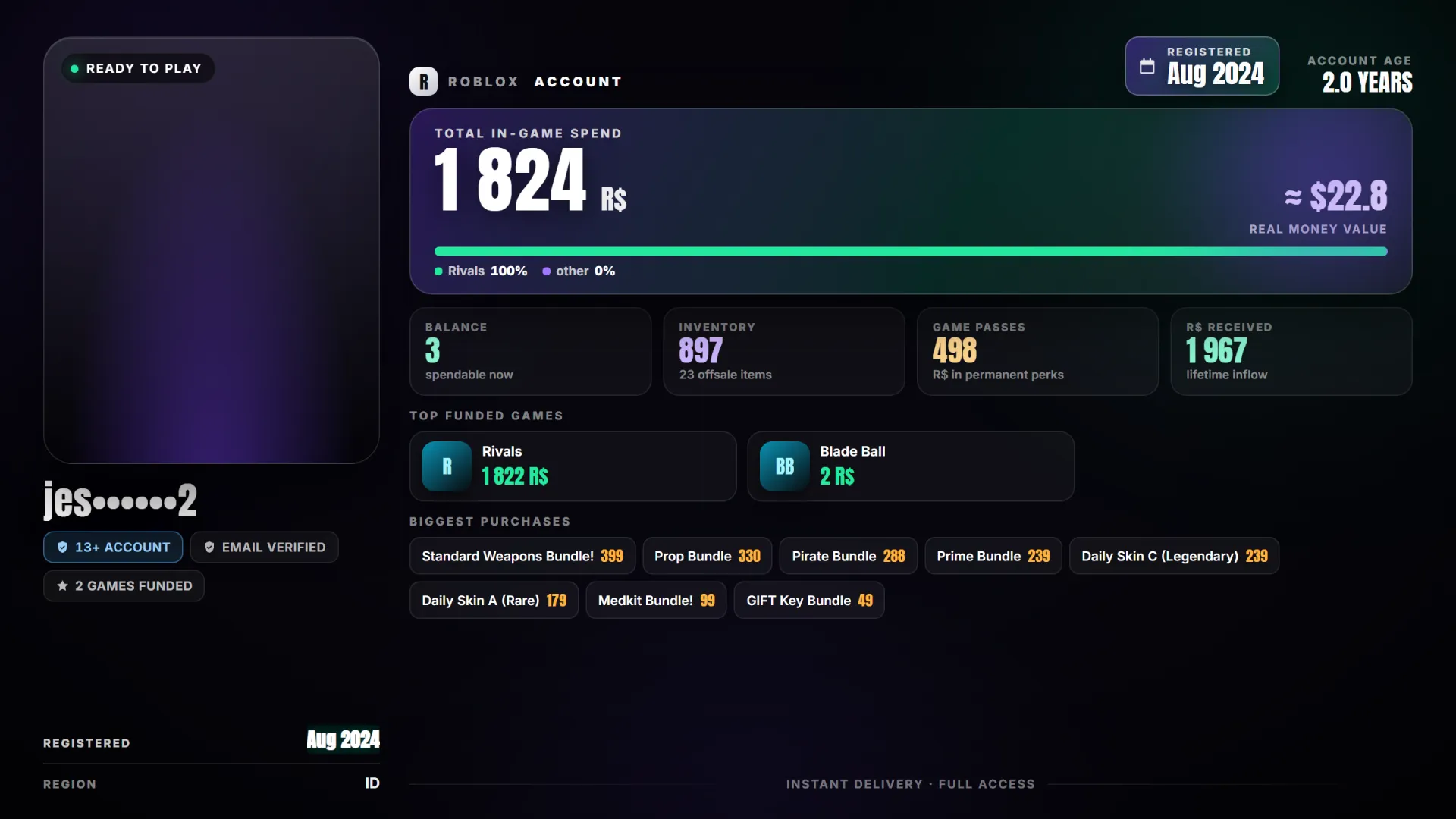This screenshot has width=1456, height=819.
Task: Select the Pirate Bundle 288 chip
Action: click(x=849, y=556)
